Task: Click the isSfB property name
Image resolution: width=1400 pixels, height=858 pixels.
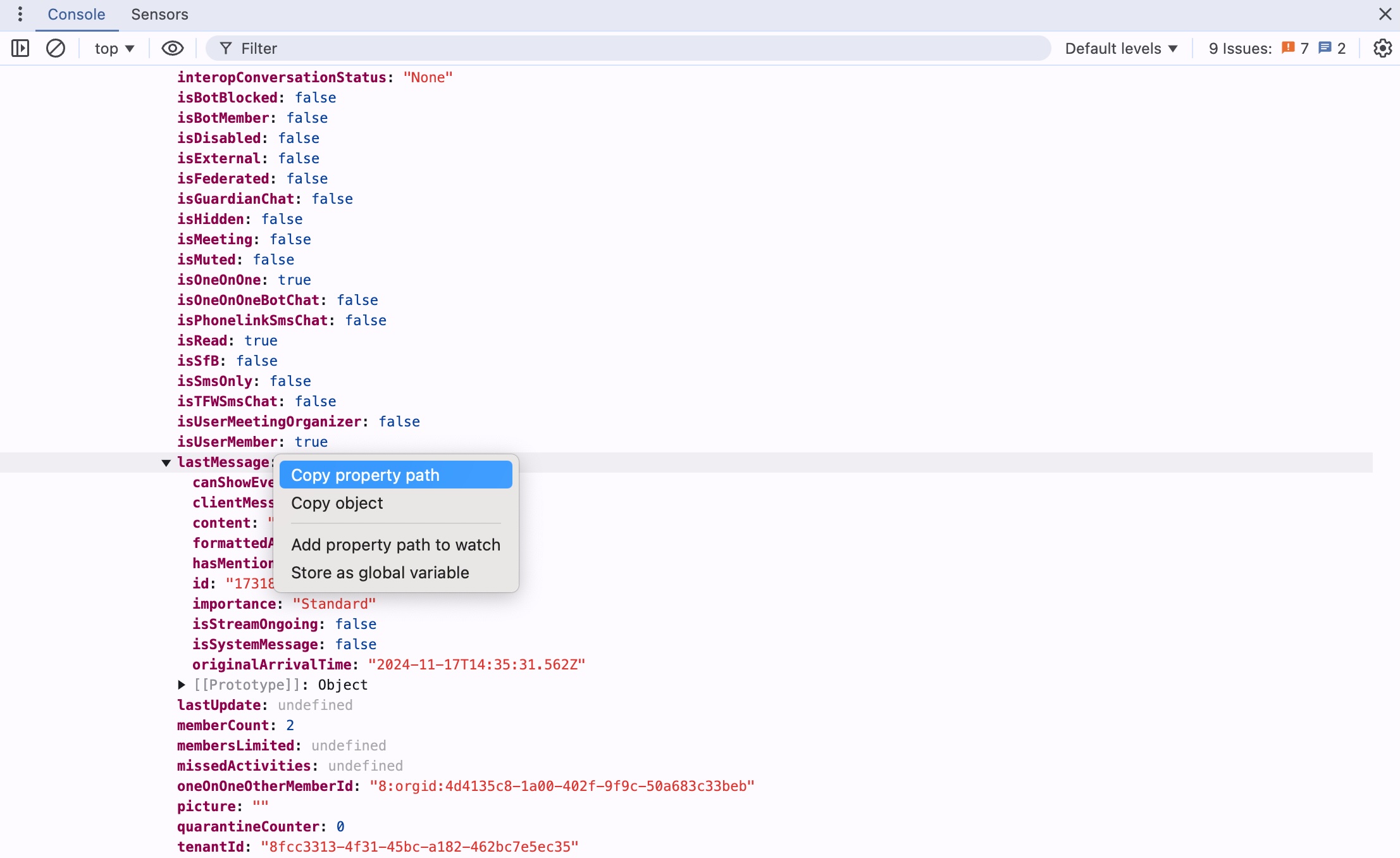Action: (x=197, y=361)
